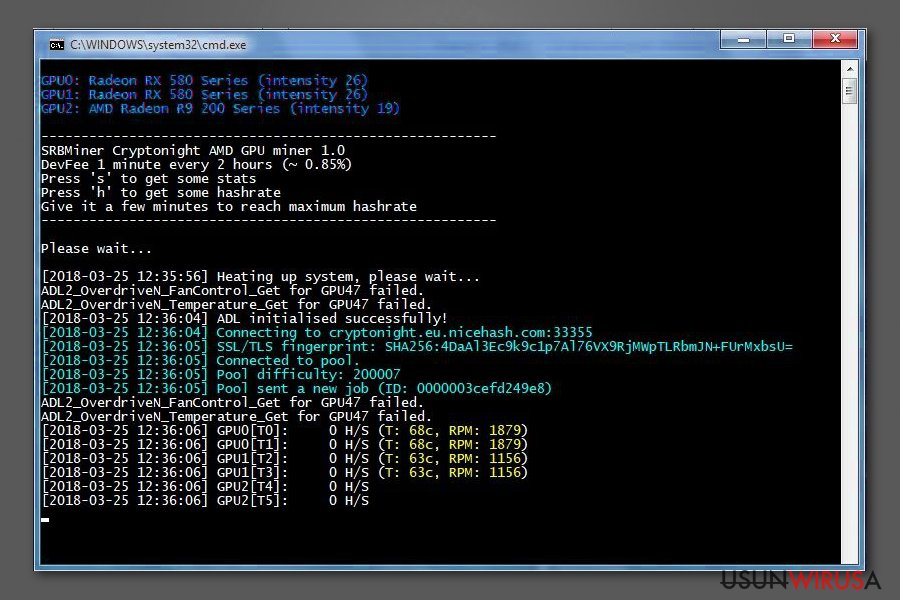Click the scrollbar up arrow
900x600 pixels.
point(850,69)
